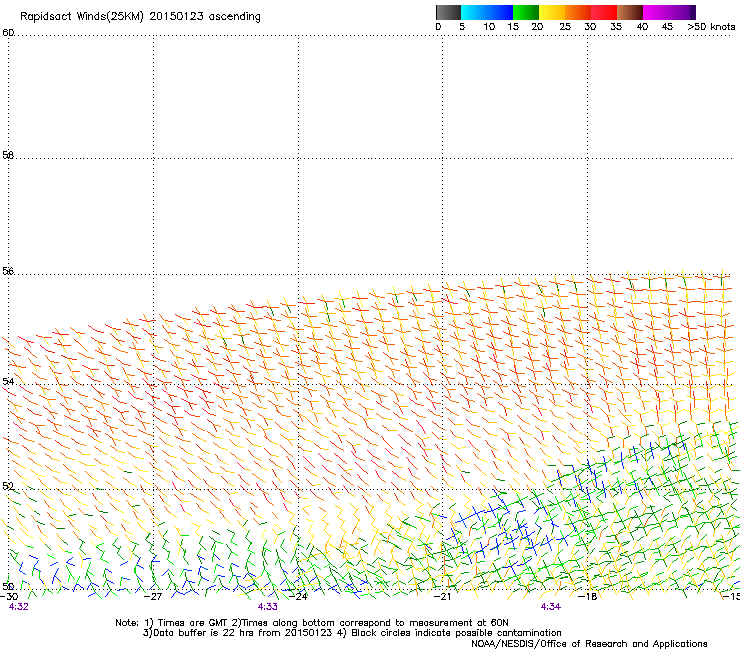Click the latitude label '56'
Viewport: 740px width, 650px height.
(8, 271)
